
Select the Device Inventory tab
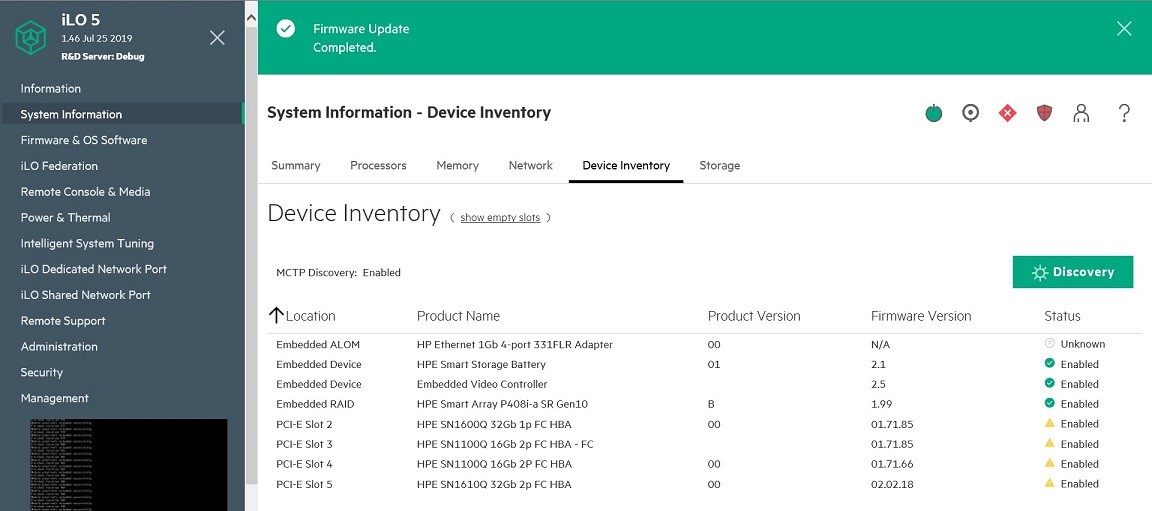click(626, 165)
